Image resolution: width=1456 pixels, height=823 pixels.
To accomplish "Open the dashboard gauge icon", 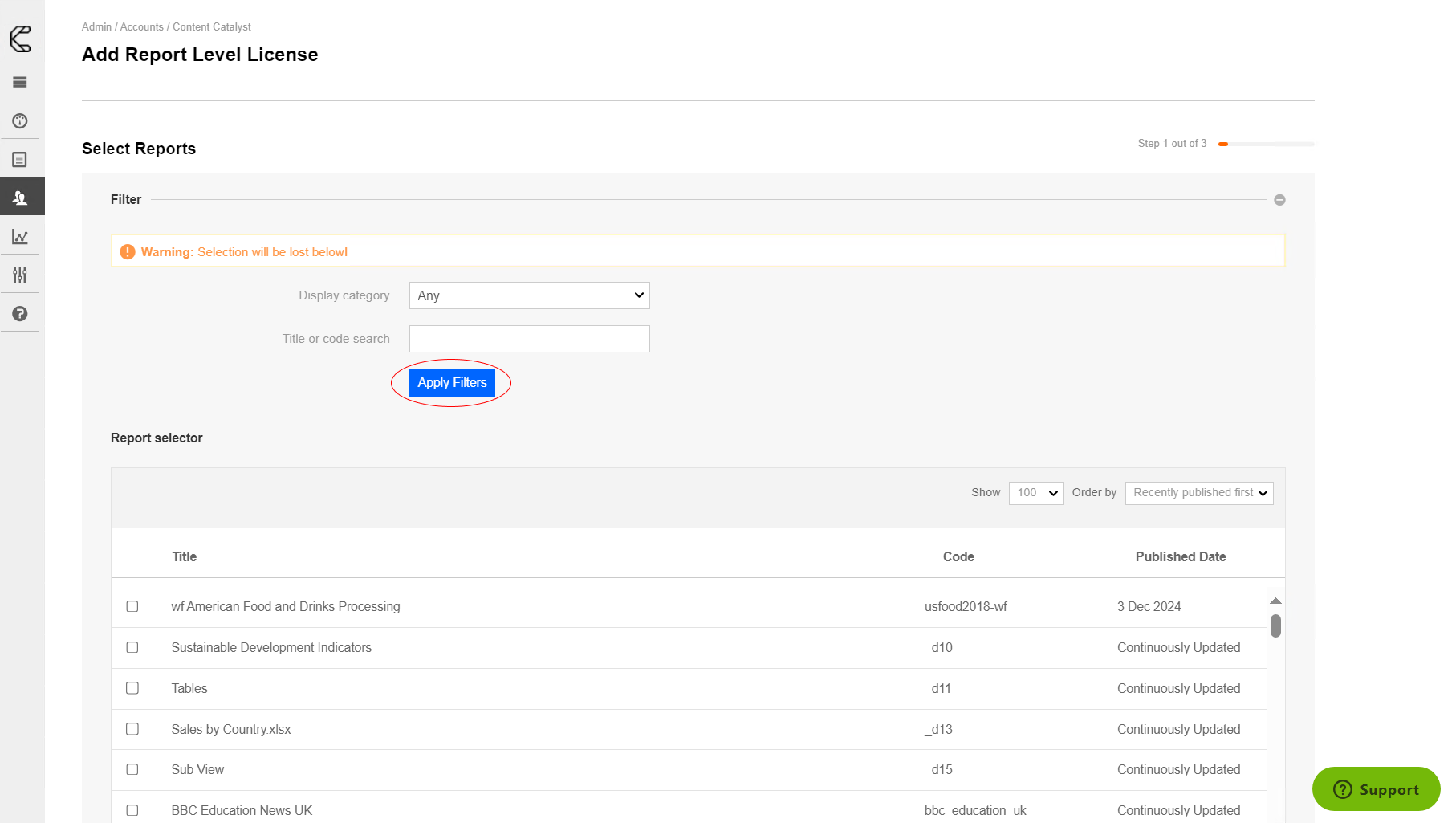I will [x=20, y=121].
